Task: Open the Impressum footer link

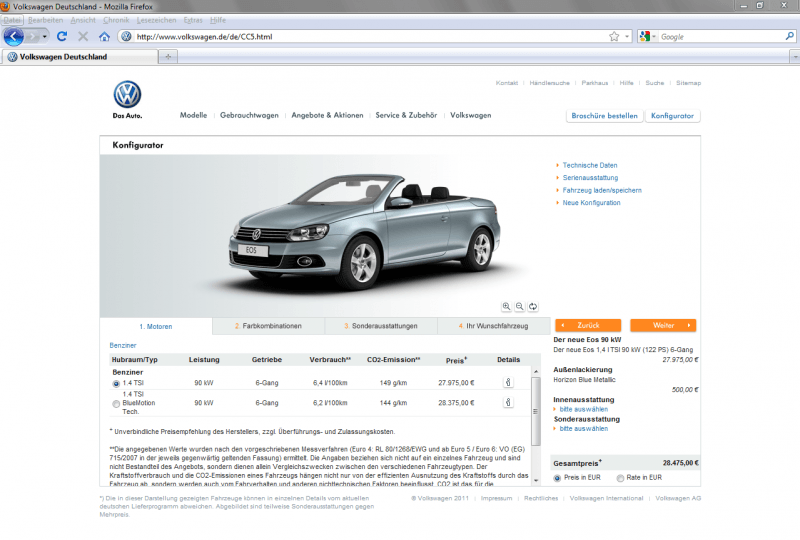Action: tap(496, 498)
